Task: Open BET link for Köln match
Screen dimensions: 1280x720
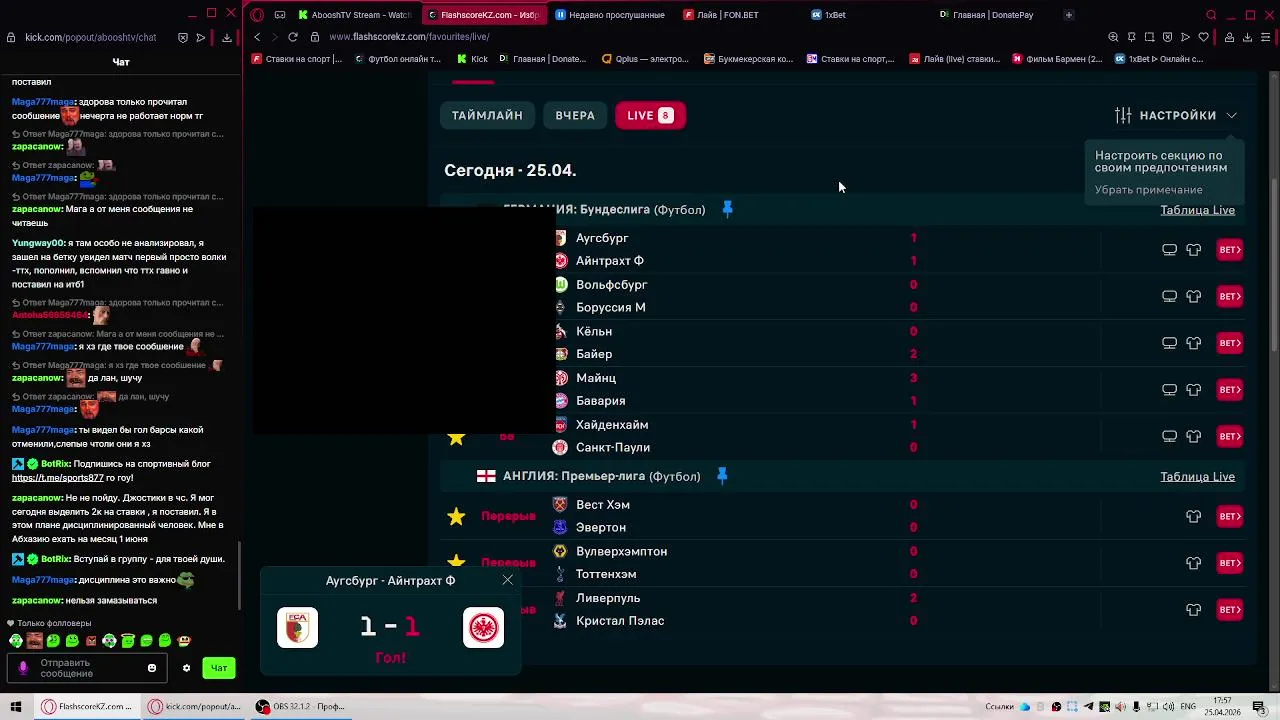Action: click(1230, 343)
